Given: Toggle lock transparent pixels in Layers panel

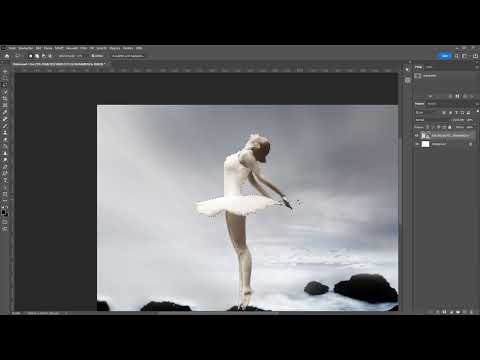Looking at the screenshot, I should (428, 127).
